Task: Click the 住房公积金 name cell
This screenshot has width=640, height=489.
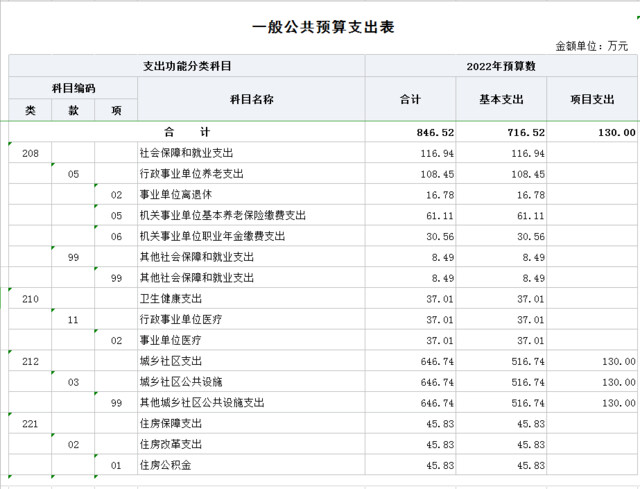Action: tap(164, 465)
